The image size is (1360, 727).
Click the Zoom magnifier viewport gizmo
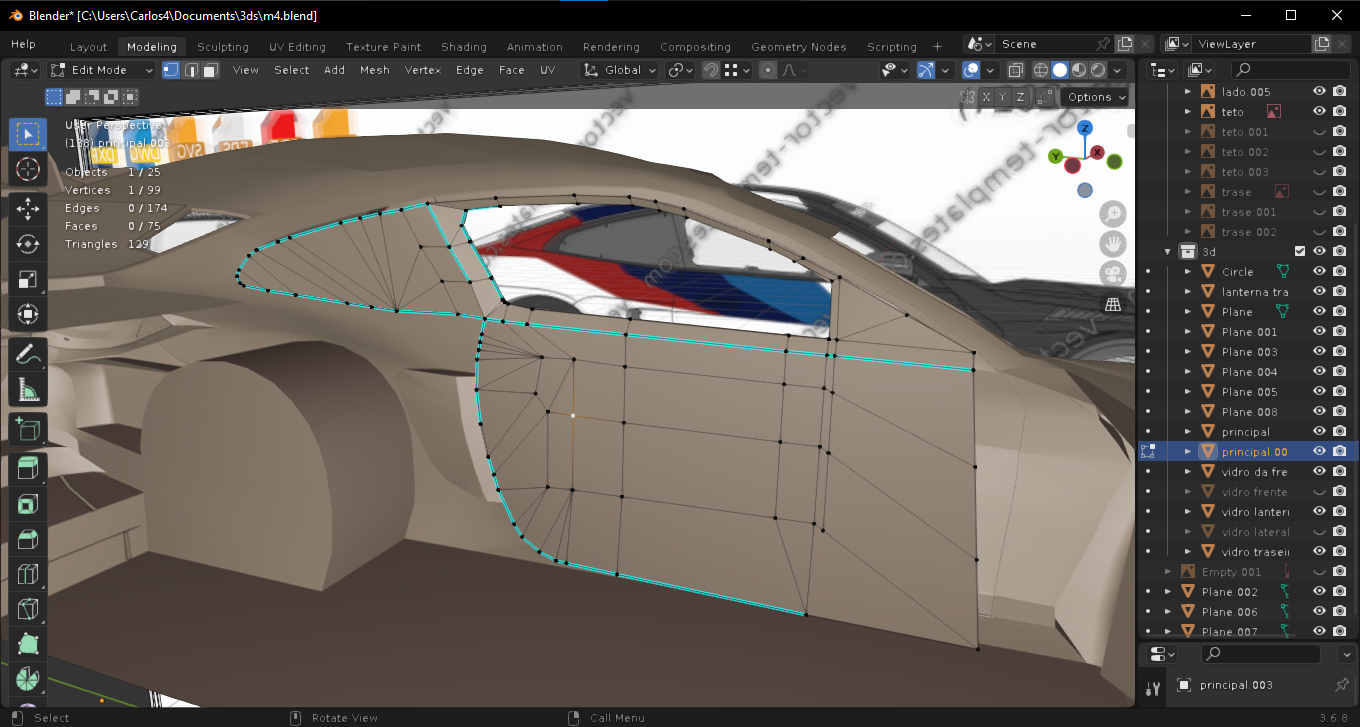click(x=1112, y=213)
